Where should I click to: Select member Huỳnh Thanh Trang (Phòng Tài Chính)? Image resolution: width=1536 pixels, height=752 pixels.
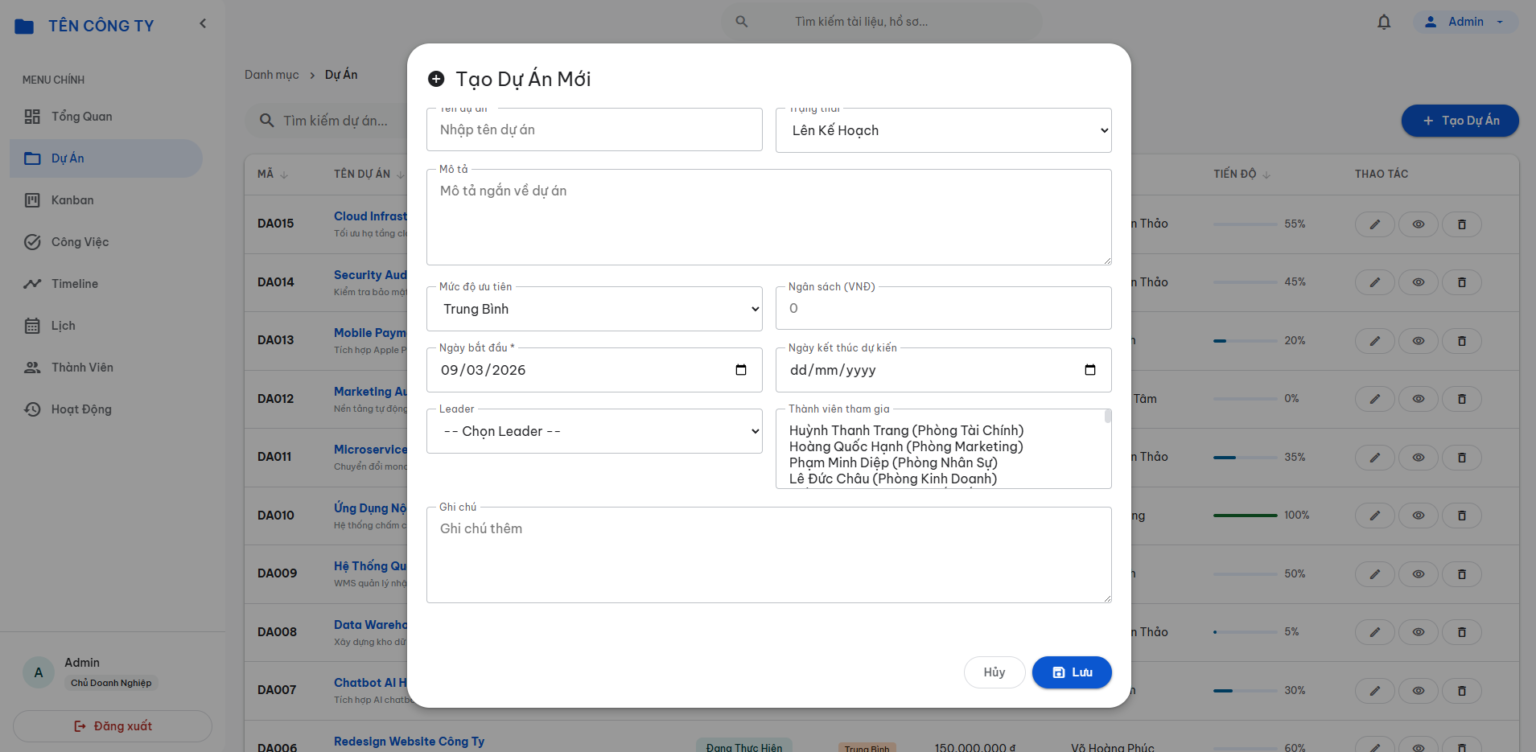point(906,431)
